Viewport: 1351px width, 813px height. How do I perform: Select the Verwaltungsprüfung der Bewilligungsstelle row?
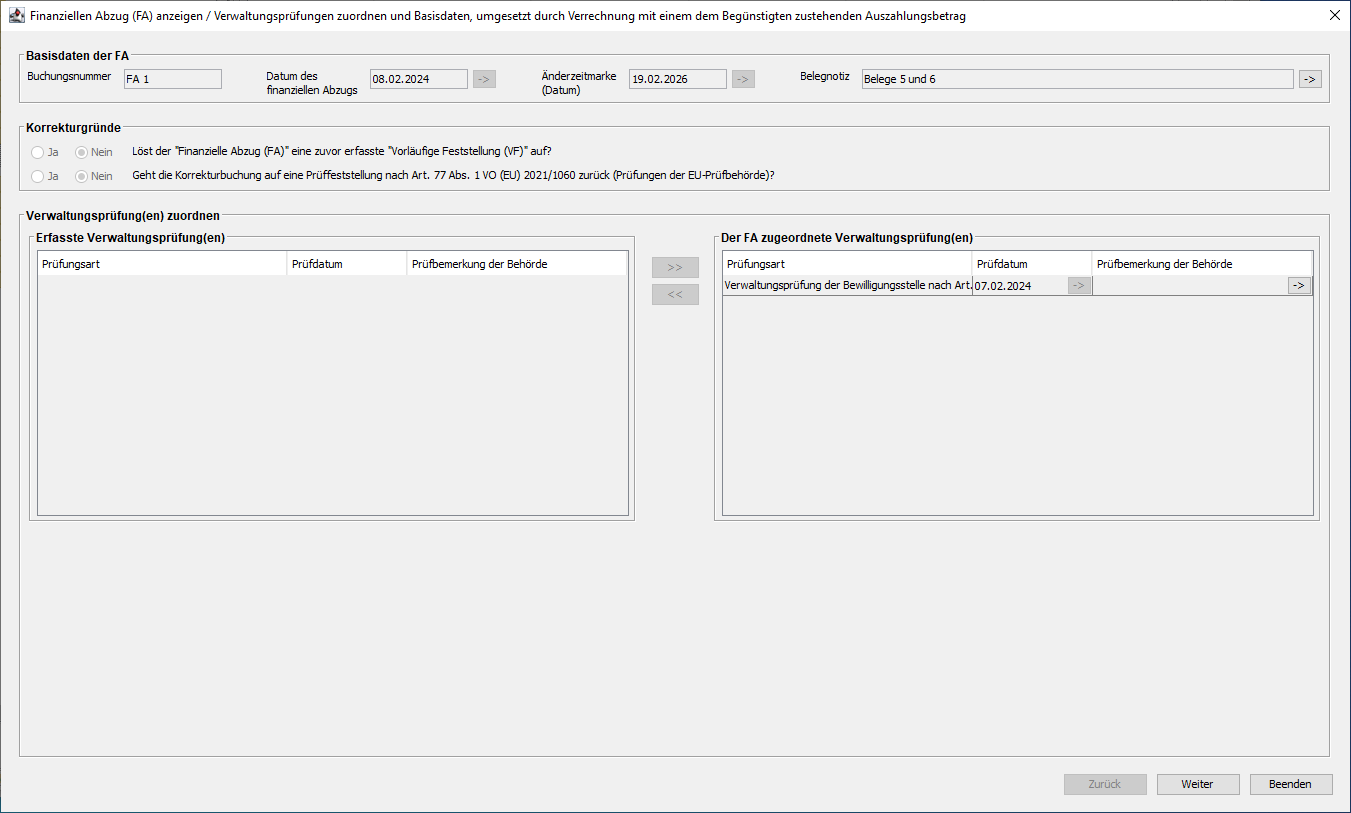[x=847, y=286]
